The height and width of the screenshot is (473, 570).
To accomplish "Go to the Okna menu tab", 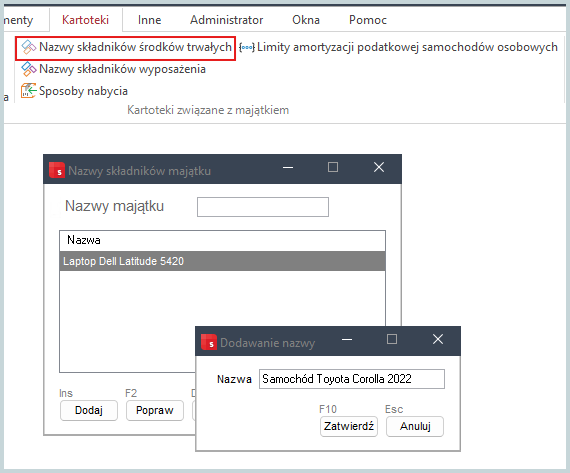I will click(x=306, y=20).
